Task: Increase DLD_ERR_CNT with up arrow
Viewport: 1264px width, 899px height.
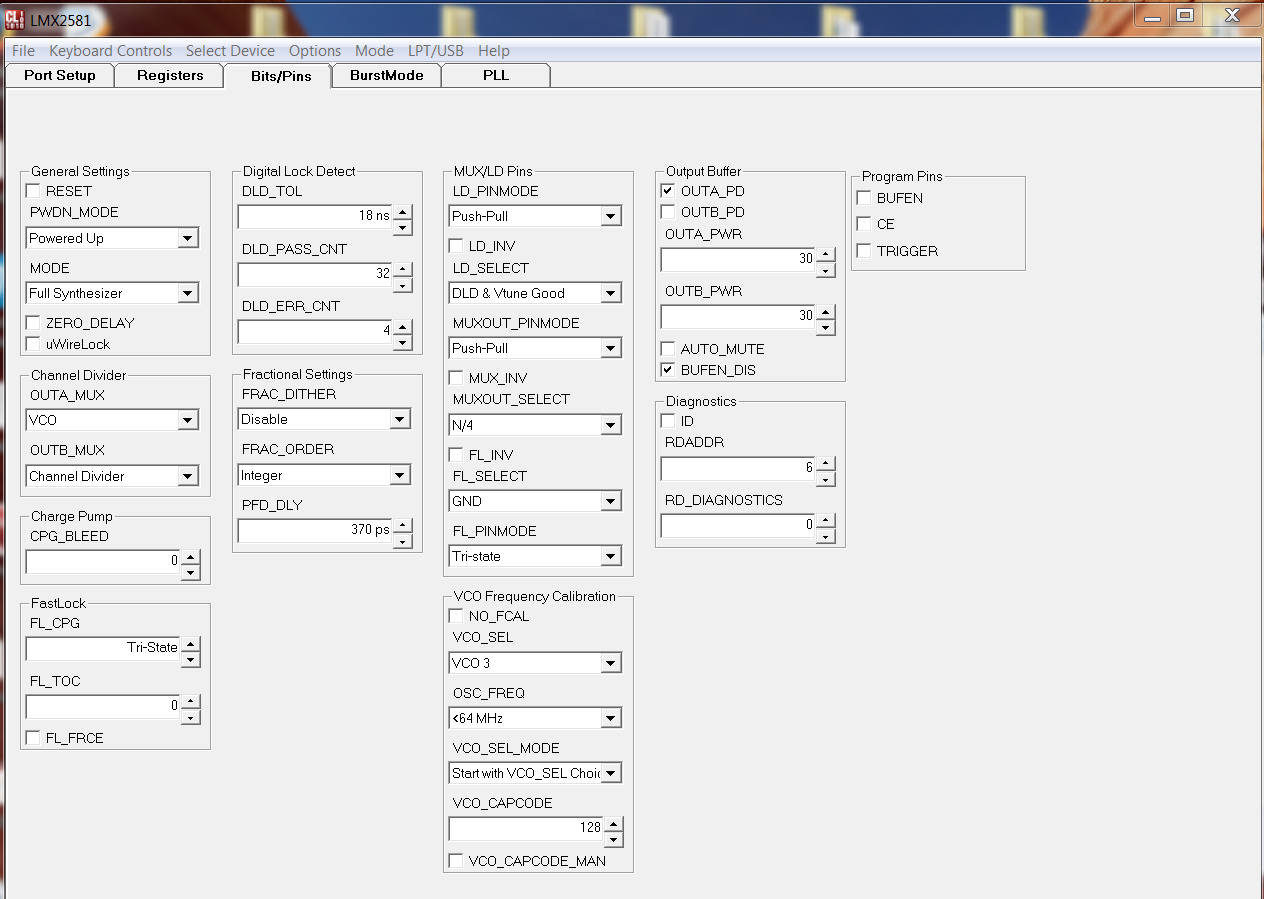Action: tap(402, 326)
